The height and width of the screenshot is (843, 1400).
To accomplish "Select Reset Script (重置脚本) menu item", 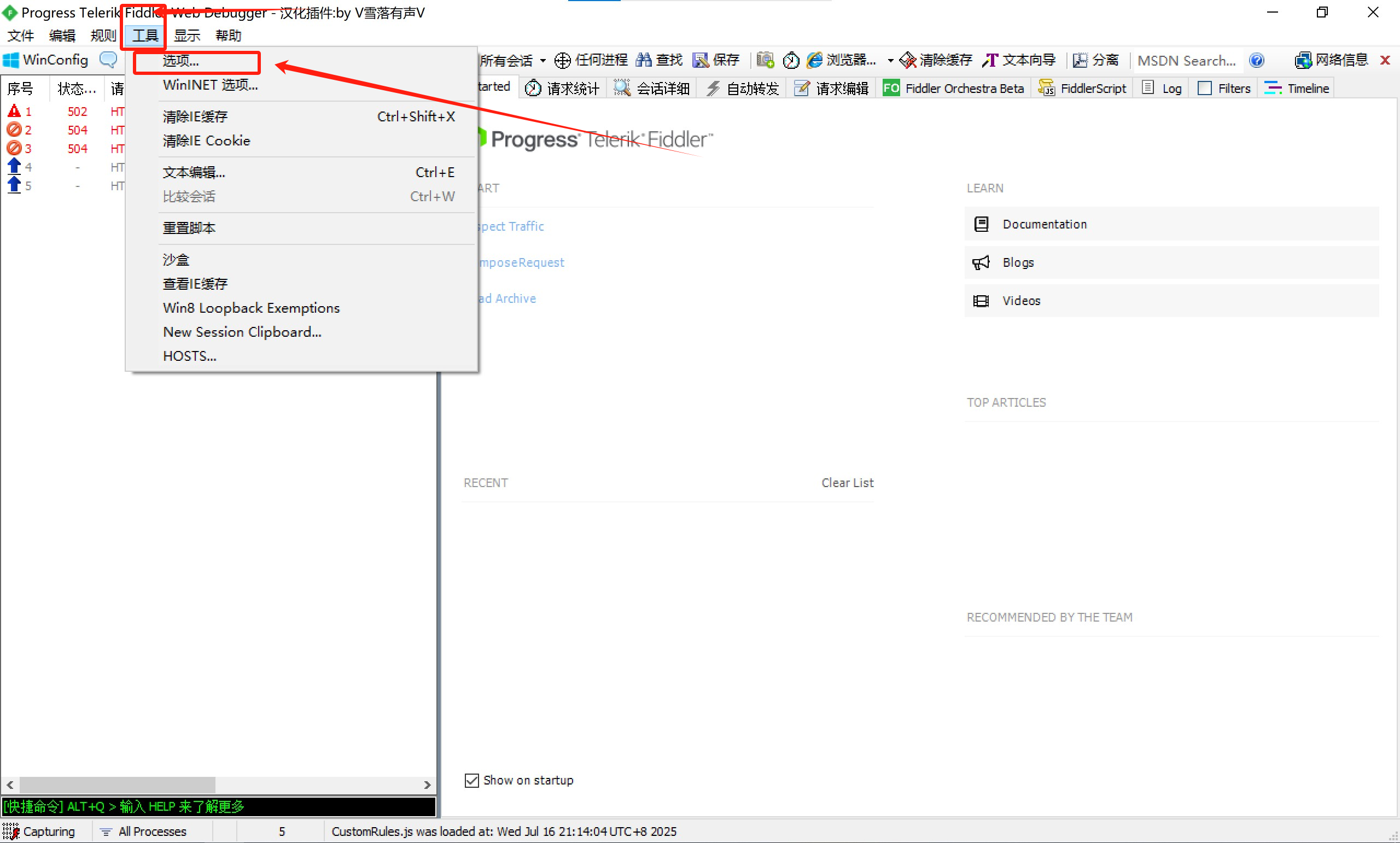I will click(x=301, y=228).
